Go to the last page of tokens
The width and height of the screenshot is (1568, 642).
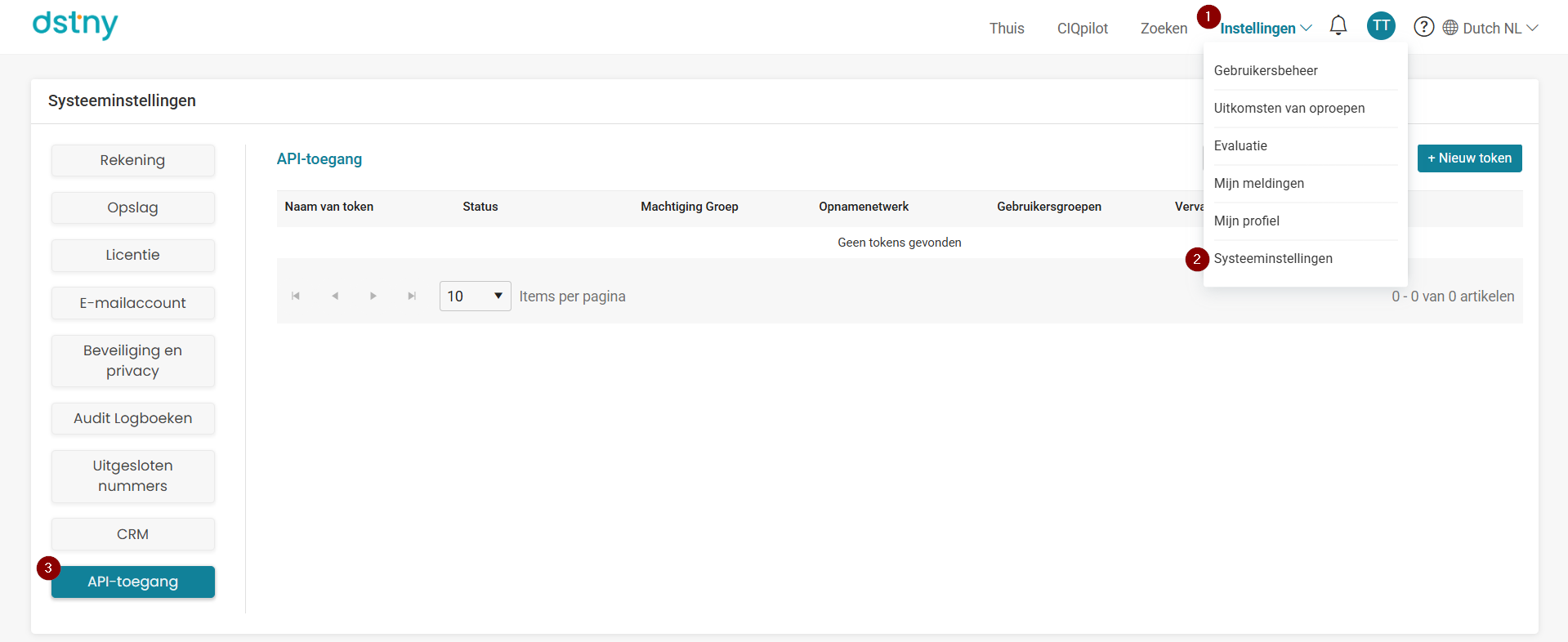412,296
